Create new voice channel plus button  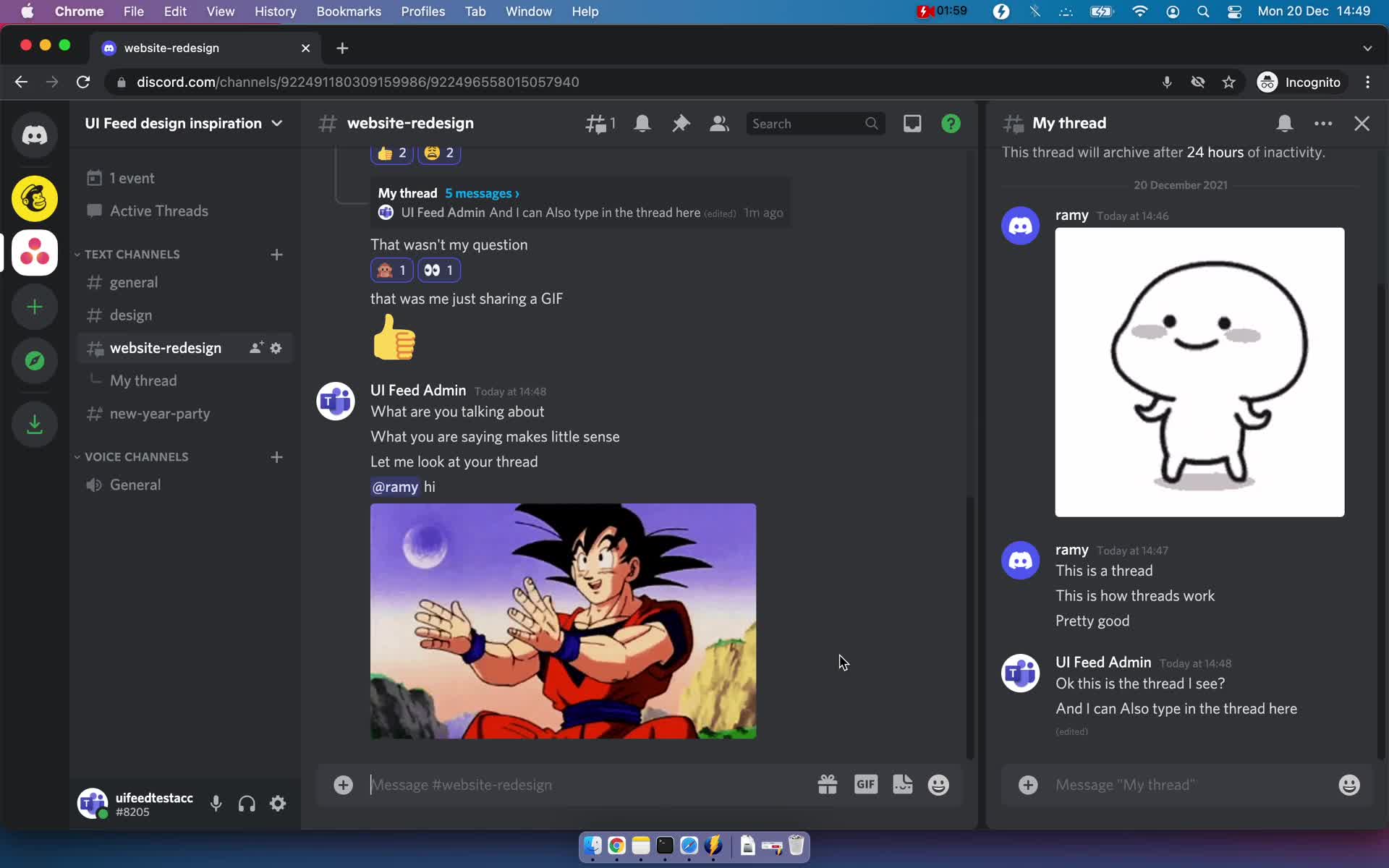(x=276, y=457)
